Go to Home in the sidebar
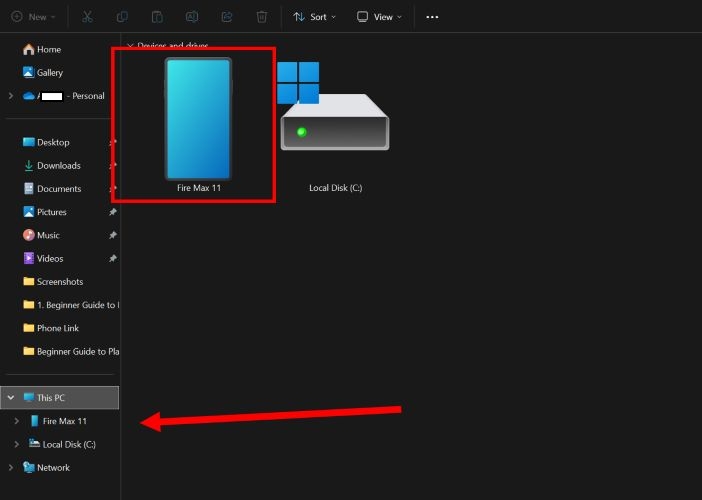 [x=42, y=49]
